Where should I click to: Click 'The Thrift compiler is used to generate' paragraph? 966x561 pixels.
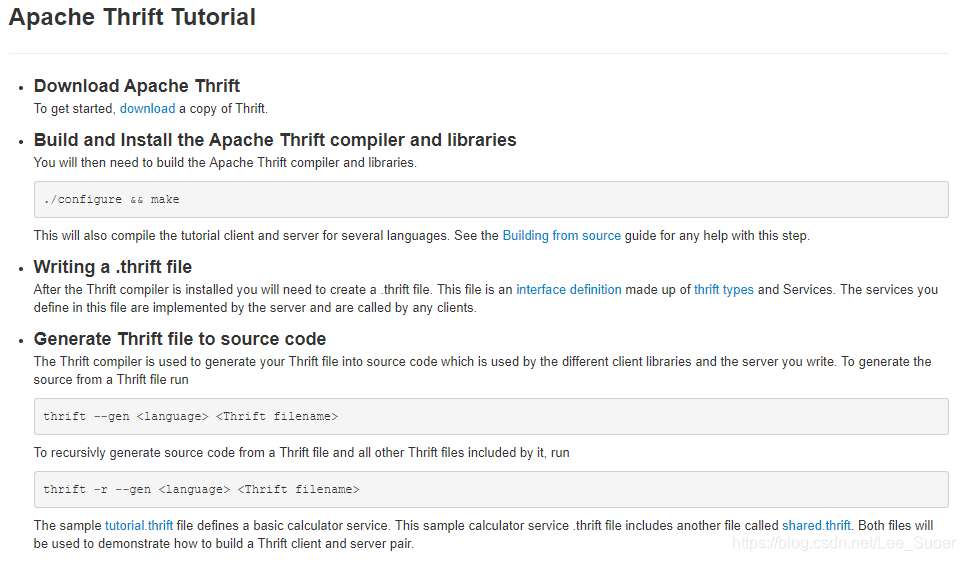click(482, 371)
